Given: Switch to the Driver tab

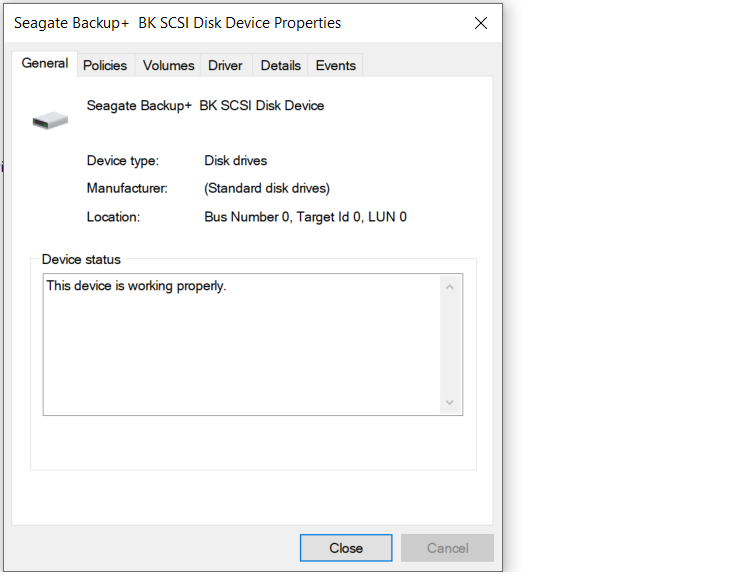Looking at the screenshot, I should click(x=225, y=66).
